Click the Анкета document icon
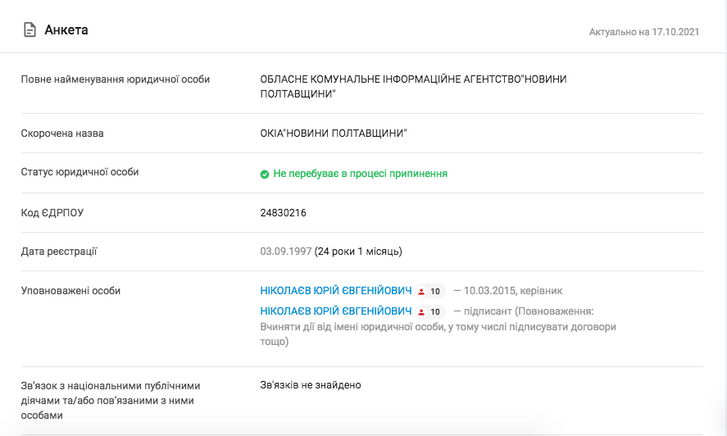 tap(30, 30)
